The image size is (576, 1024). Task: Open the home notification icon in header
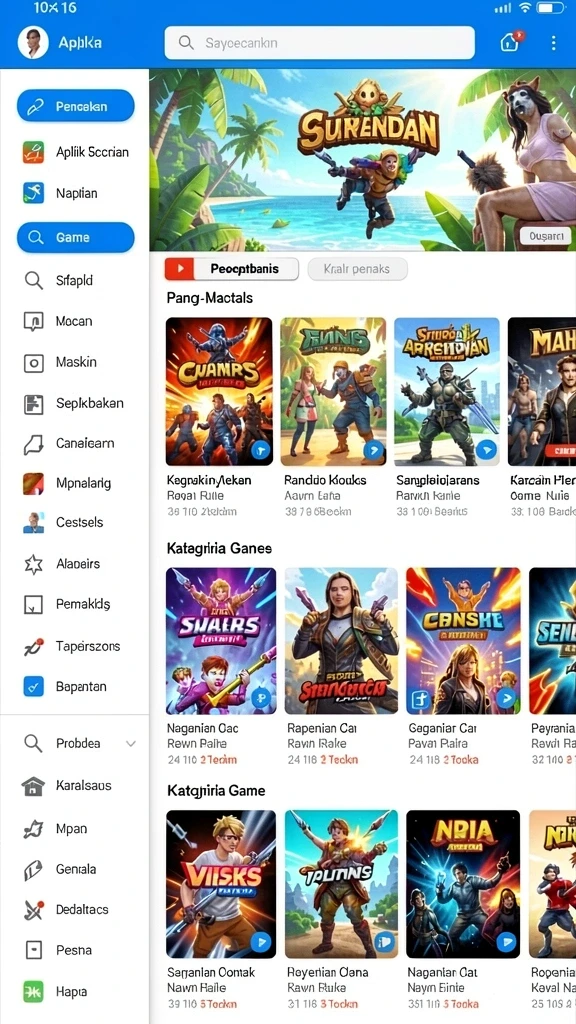pos(510,42)
